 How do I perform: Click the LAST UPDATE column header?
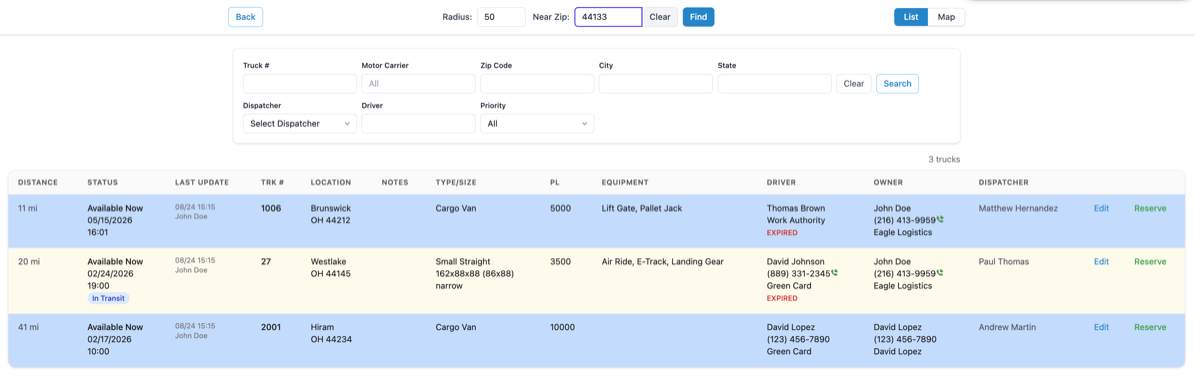tap(202, 183)
